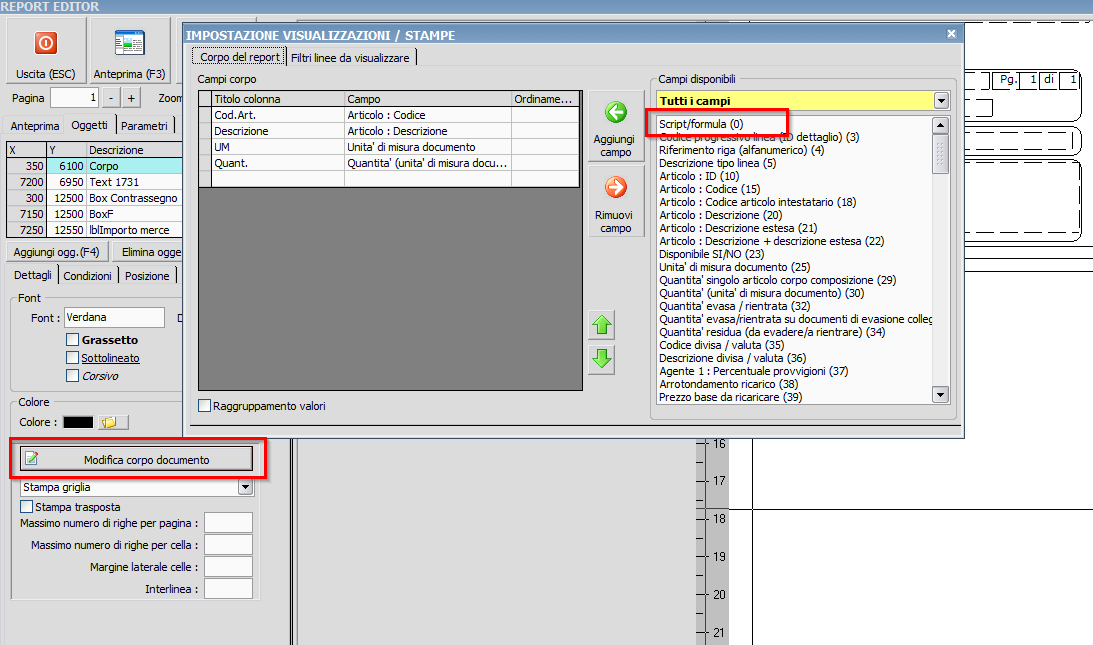Screen dimensions: 1093x645
Task: Click the Interlinea input field
Action: coord(228,589)
